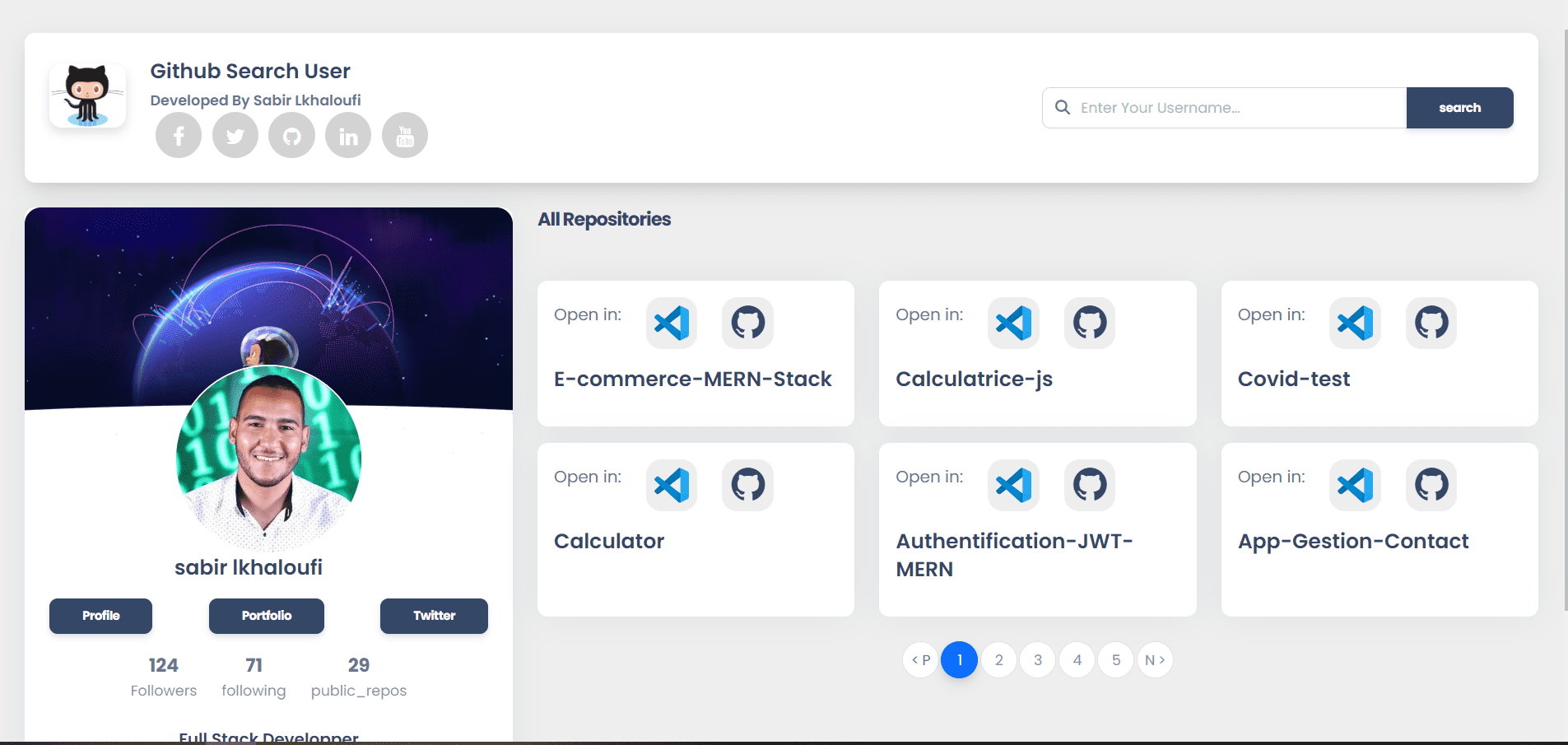This screenshot has width=1568, height=745.
Task: Click the sabir lkhaloufi profile avatar
Action: pos(268,459)
